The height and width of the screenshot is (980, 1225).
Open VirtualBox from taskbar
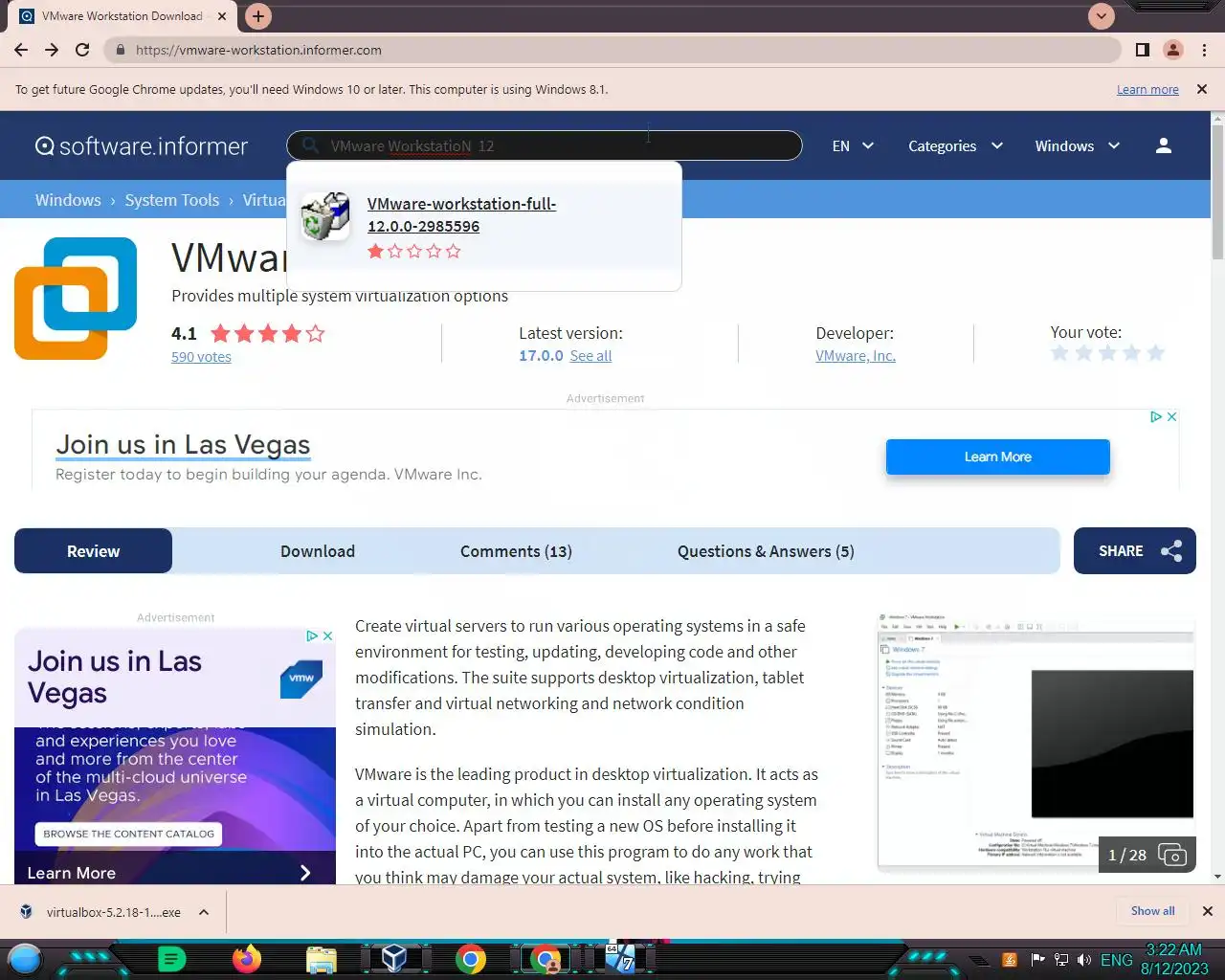[394, 958]
